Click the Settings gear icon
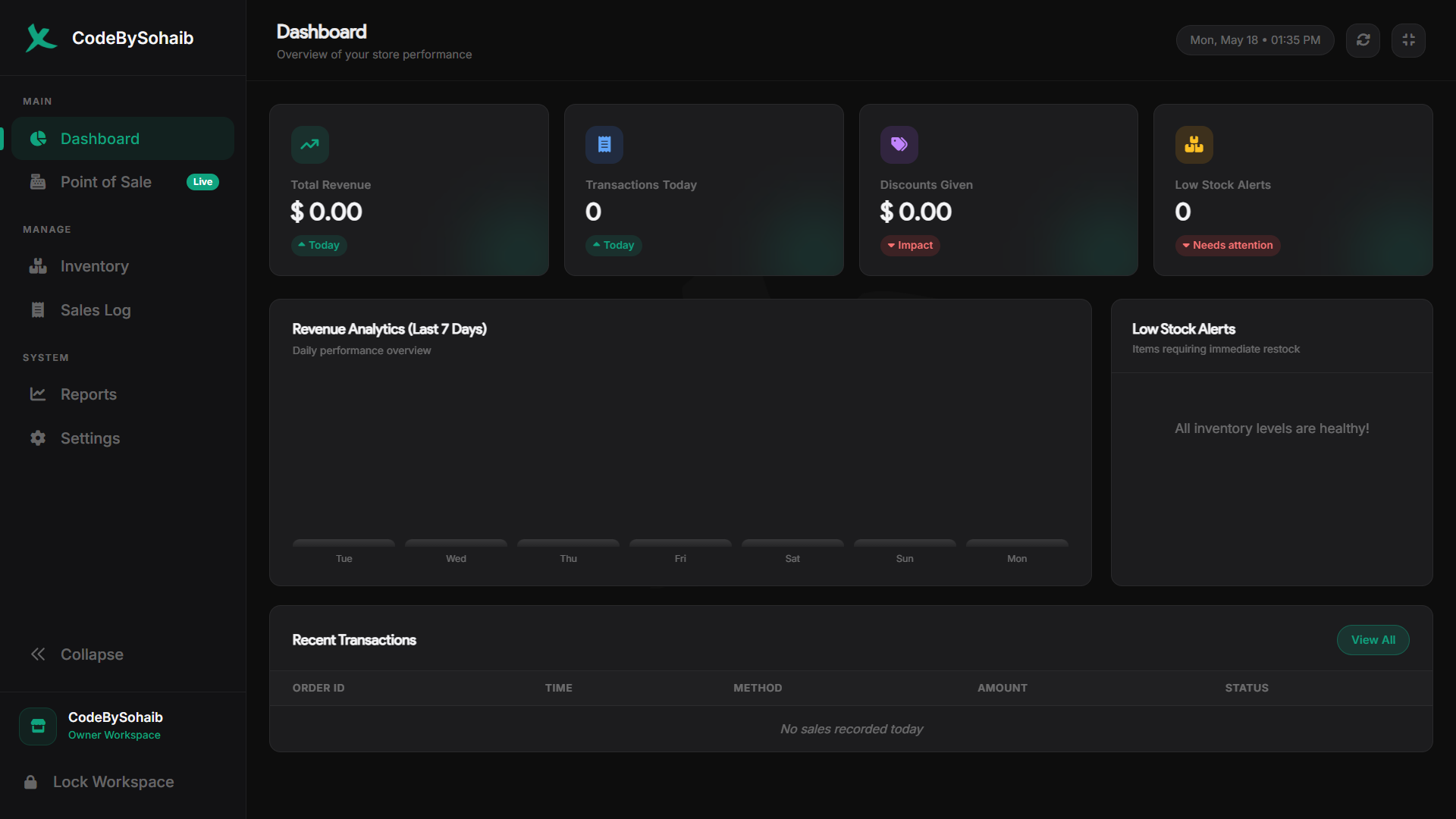The image size is (1456, 819). click(38, 438)
